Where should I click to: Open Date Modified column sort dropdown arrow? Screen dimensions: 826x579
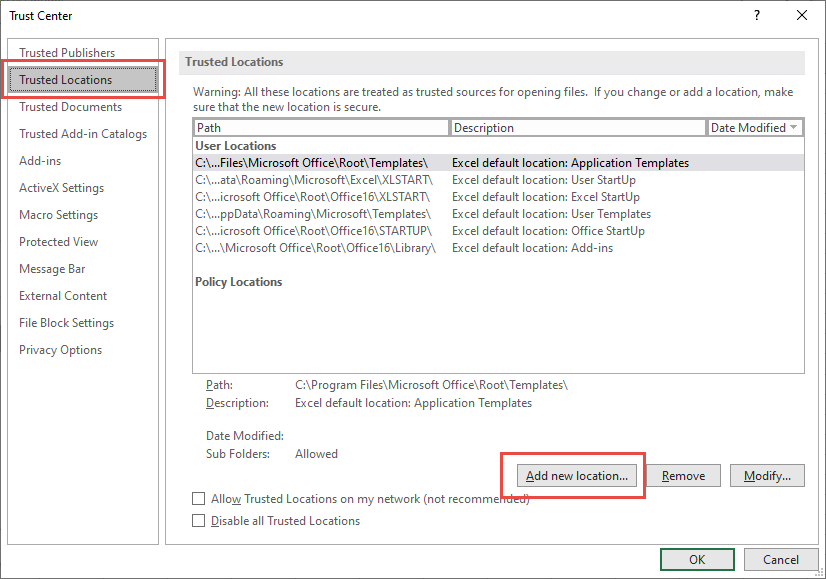tap(794, 128)
